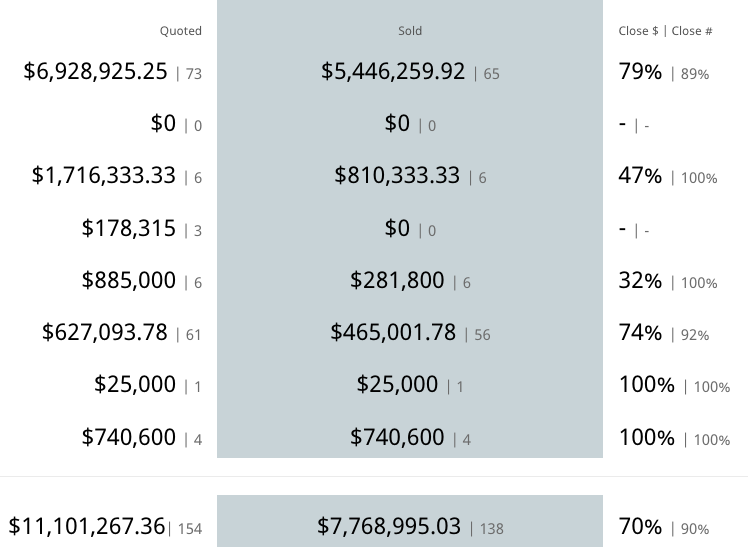The height and width of the screenshot is (548, 748).
Task: Select the $7,768,995.03 total sold amount
Action: coord(389,527)
